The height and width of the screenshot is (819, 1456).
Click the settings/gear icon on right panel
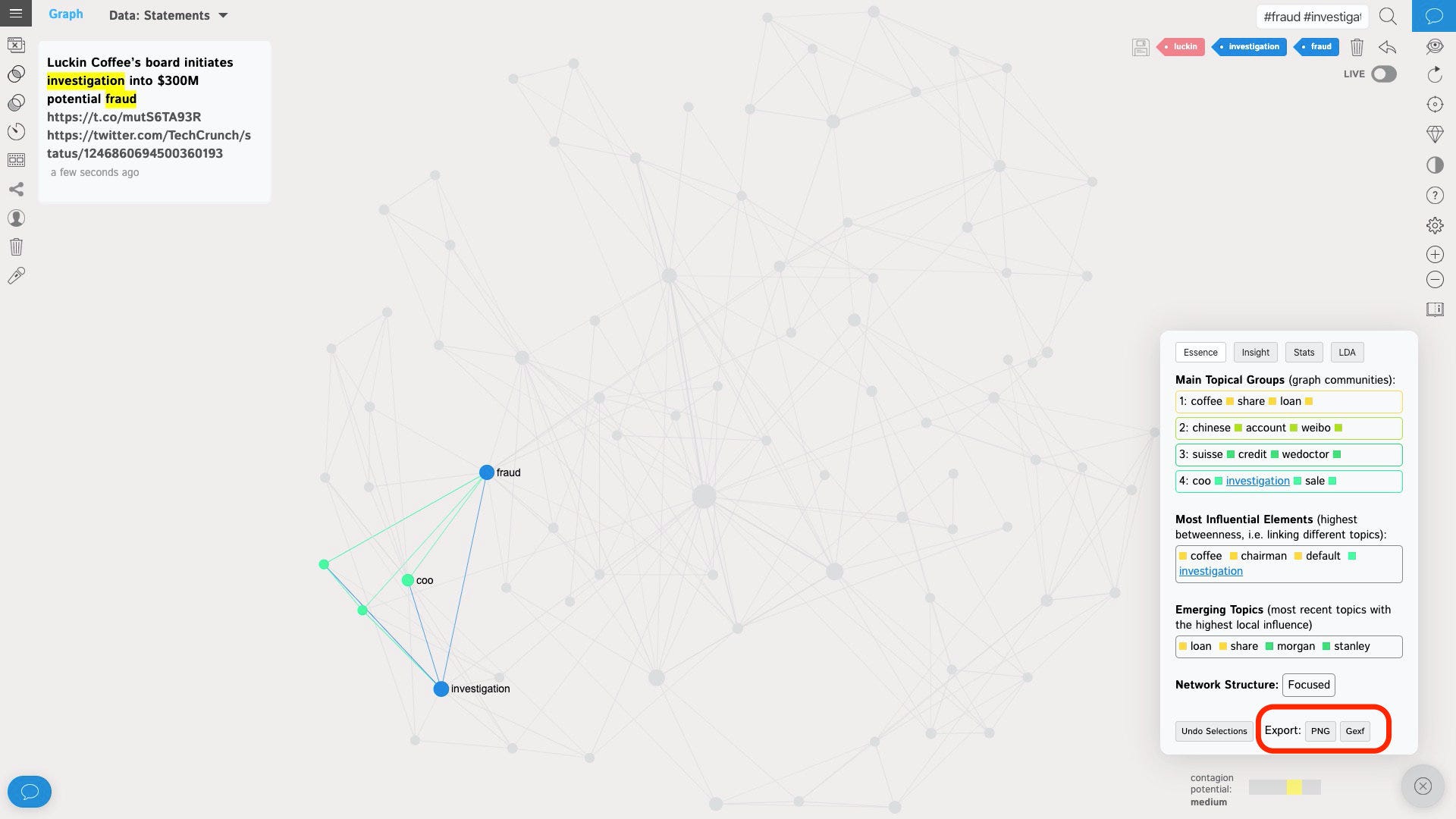click(1436, 225)
